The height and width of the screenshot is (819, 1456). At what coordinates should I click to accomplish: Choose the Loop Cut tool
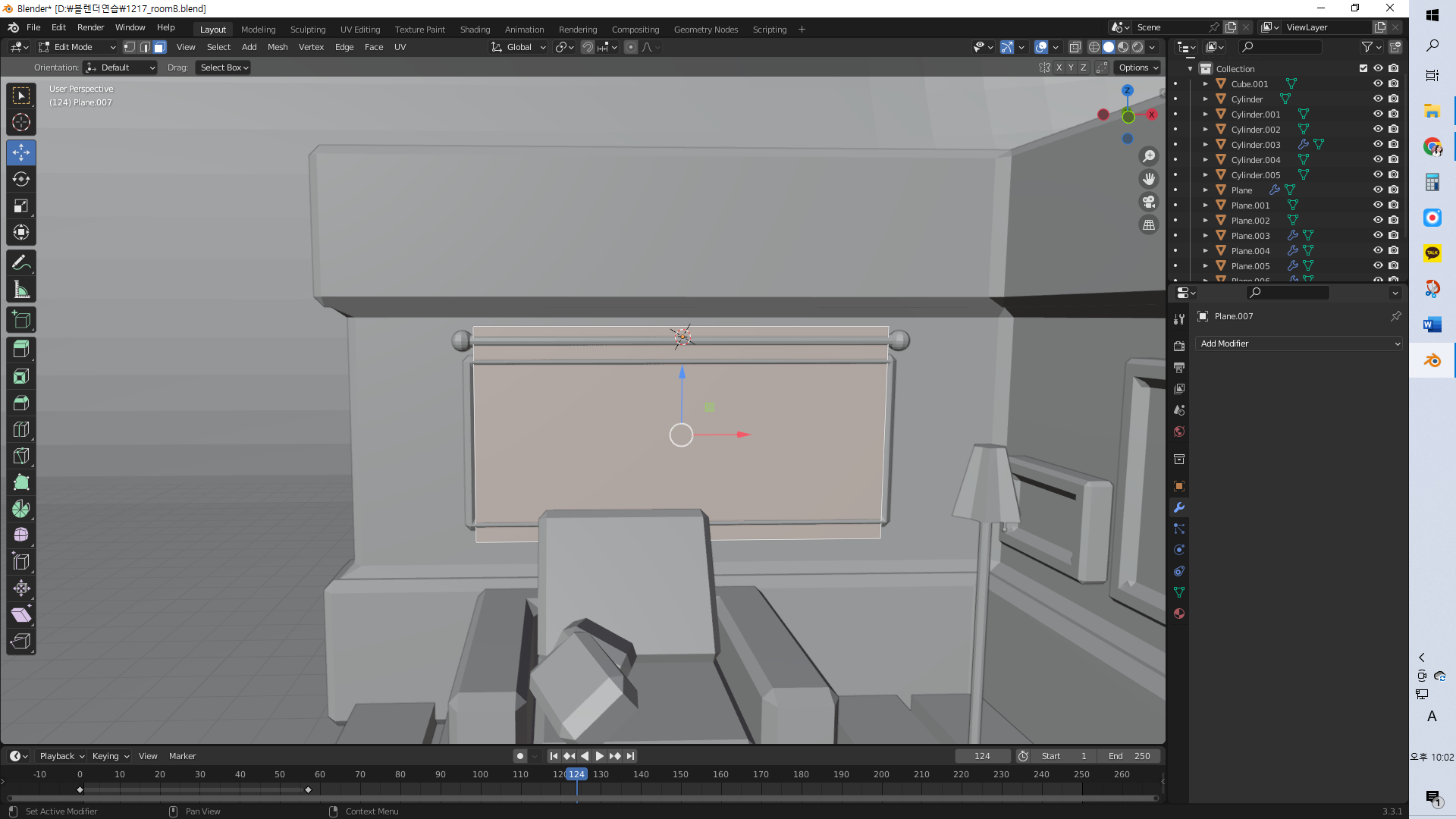click(21, 430)
